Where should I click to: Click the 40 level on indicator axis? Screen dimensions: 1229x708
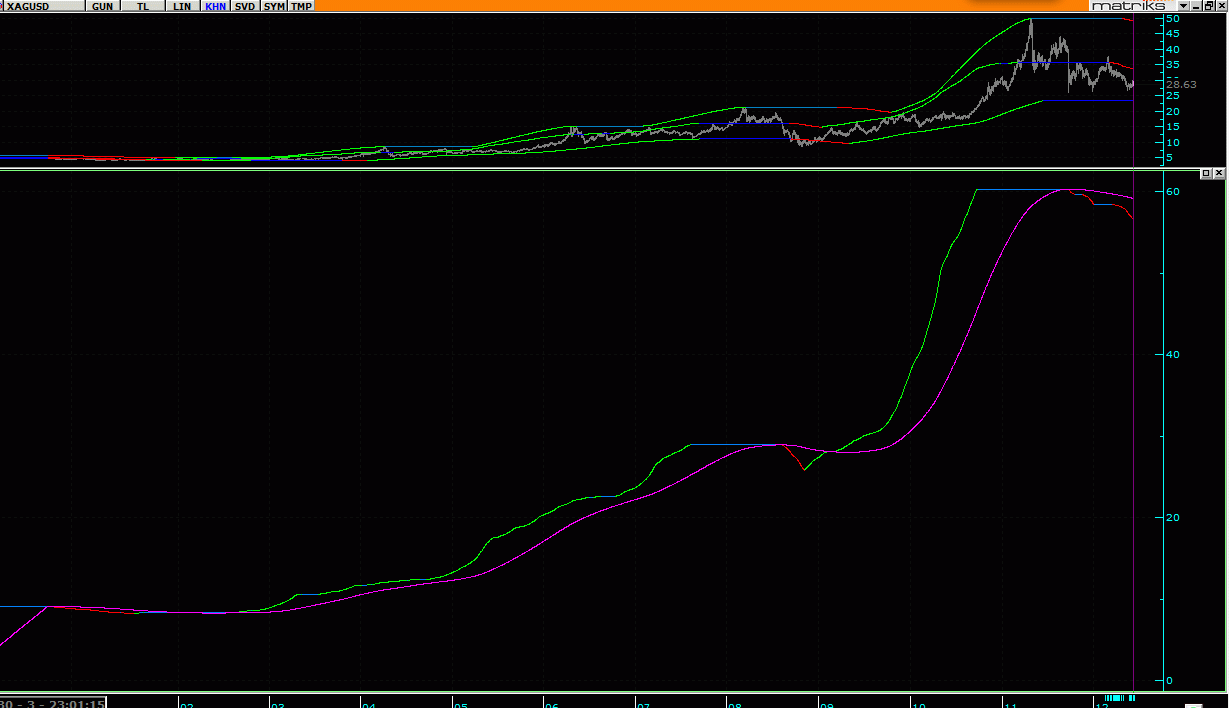pyautogui.click(x=1173, y=354)
